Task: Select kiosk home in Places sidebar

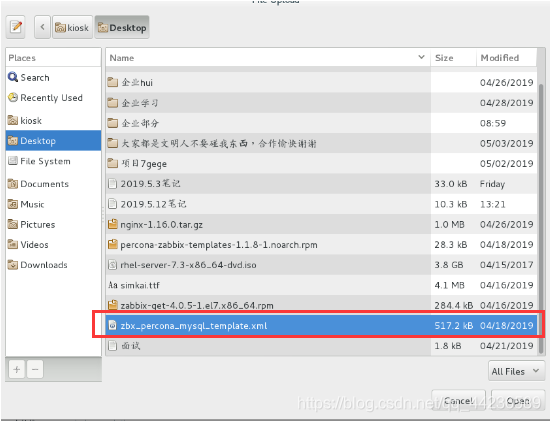Action: (x=53, y=121)
